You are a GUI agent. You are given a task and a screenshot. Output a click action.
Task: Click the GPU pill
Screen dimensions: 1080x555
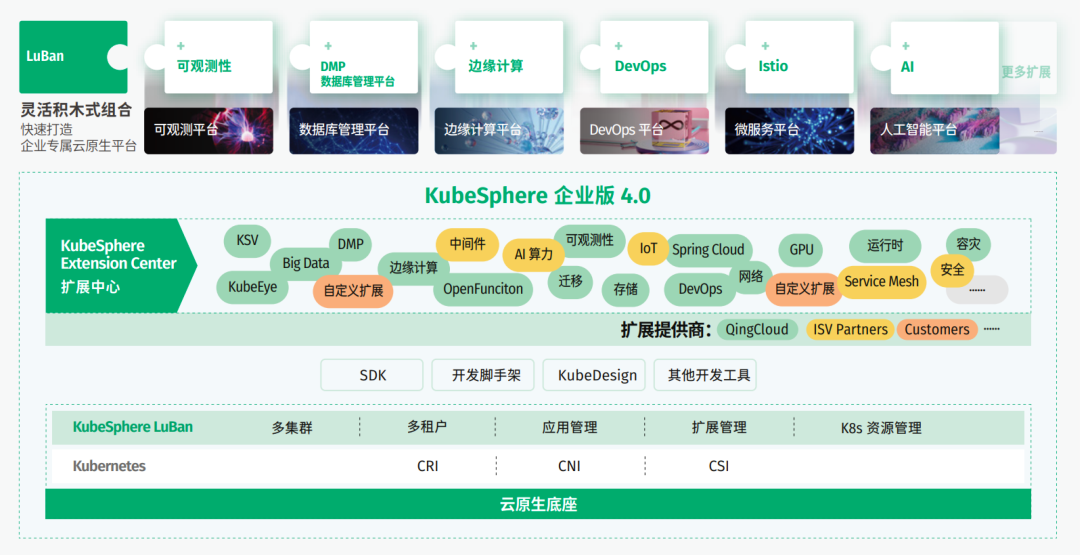coord(802,250)
